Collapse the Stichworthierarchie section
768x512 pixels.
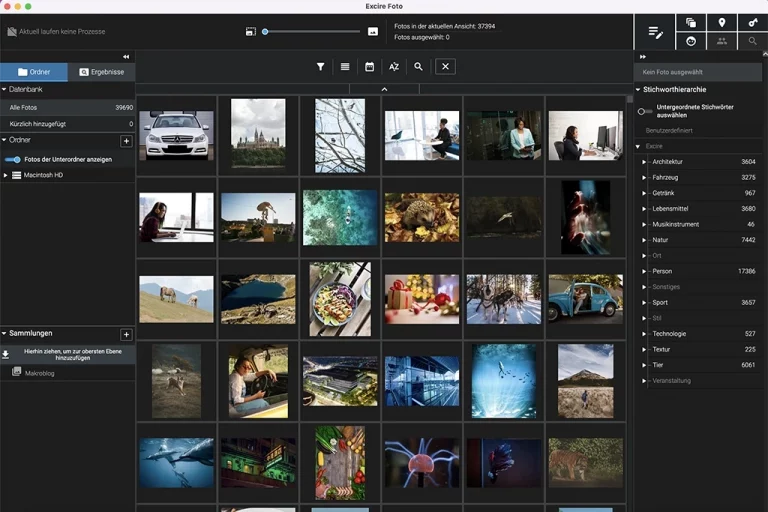coord(638,89)
